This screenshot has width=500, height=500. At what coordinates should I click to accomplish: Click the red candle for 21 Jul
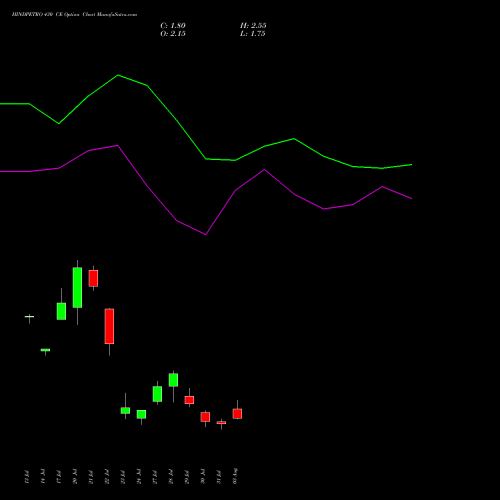93,278
